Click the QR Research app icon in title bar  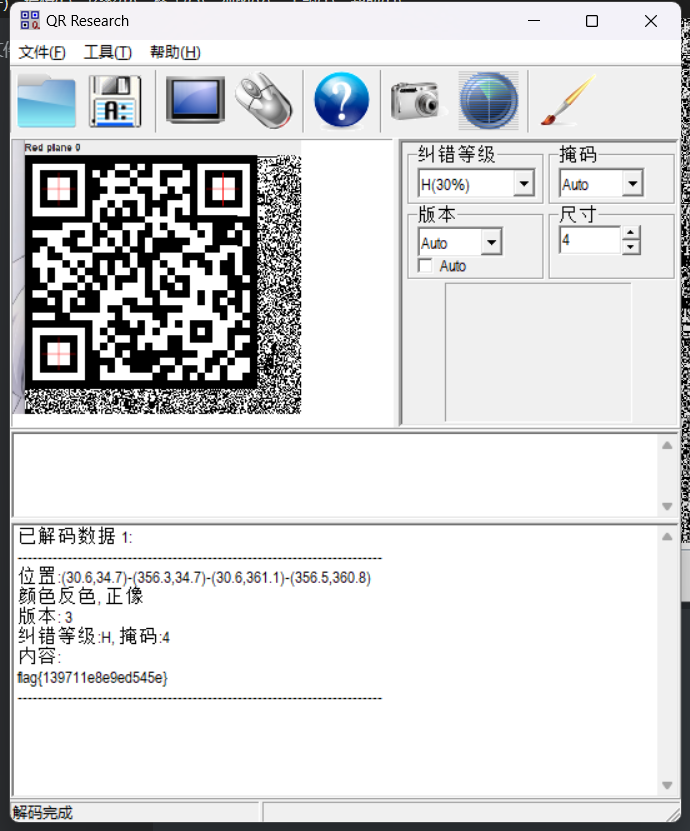[x=30, y=21]
